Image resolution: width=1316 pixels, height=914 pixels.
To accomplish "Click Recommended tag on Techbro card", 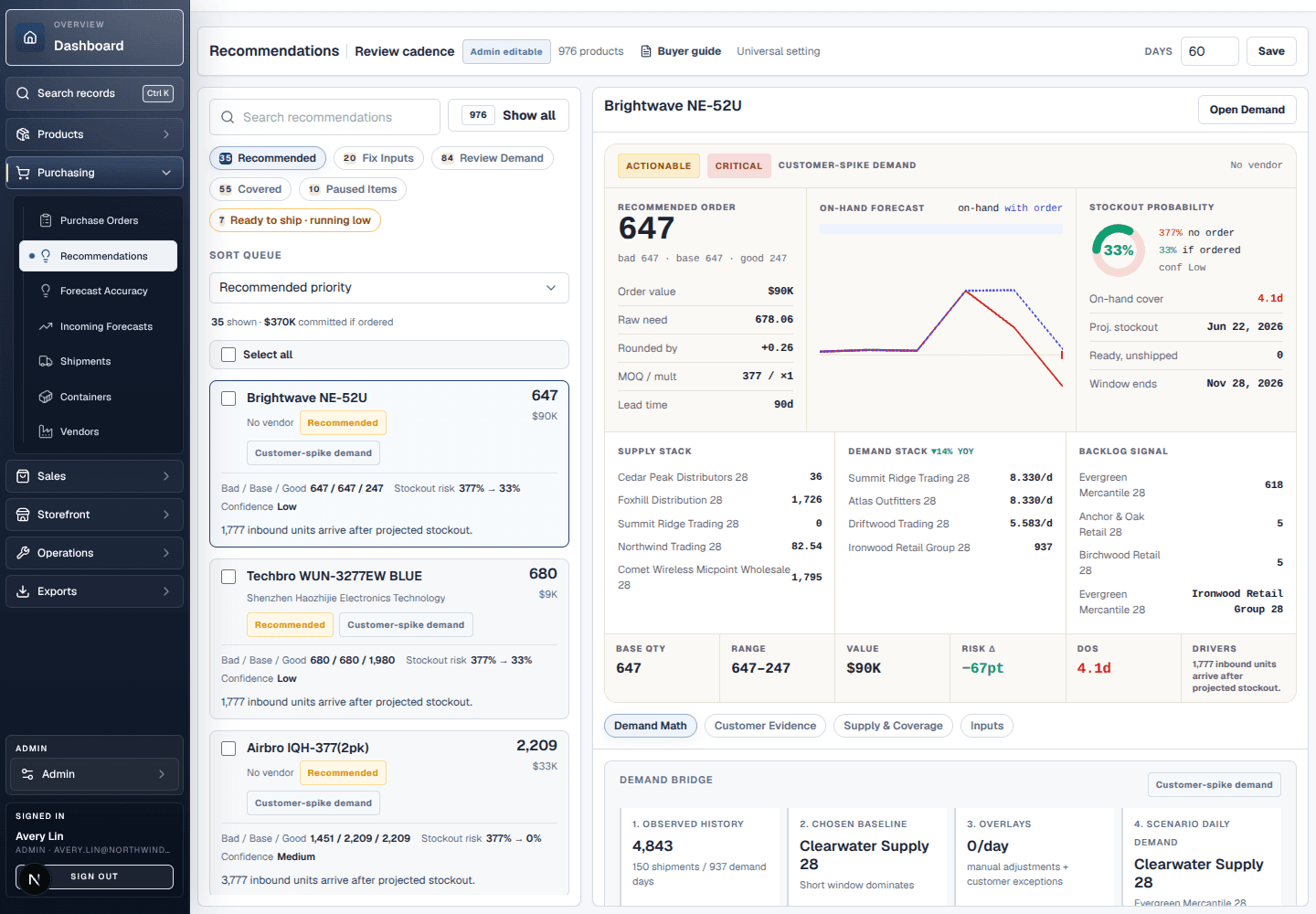I will coord(290,625).
